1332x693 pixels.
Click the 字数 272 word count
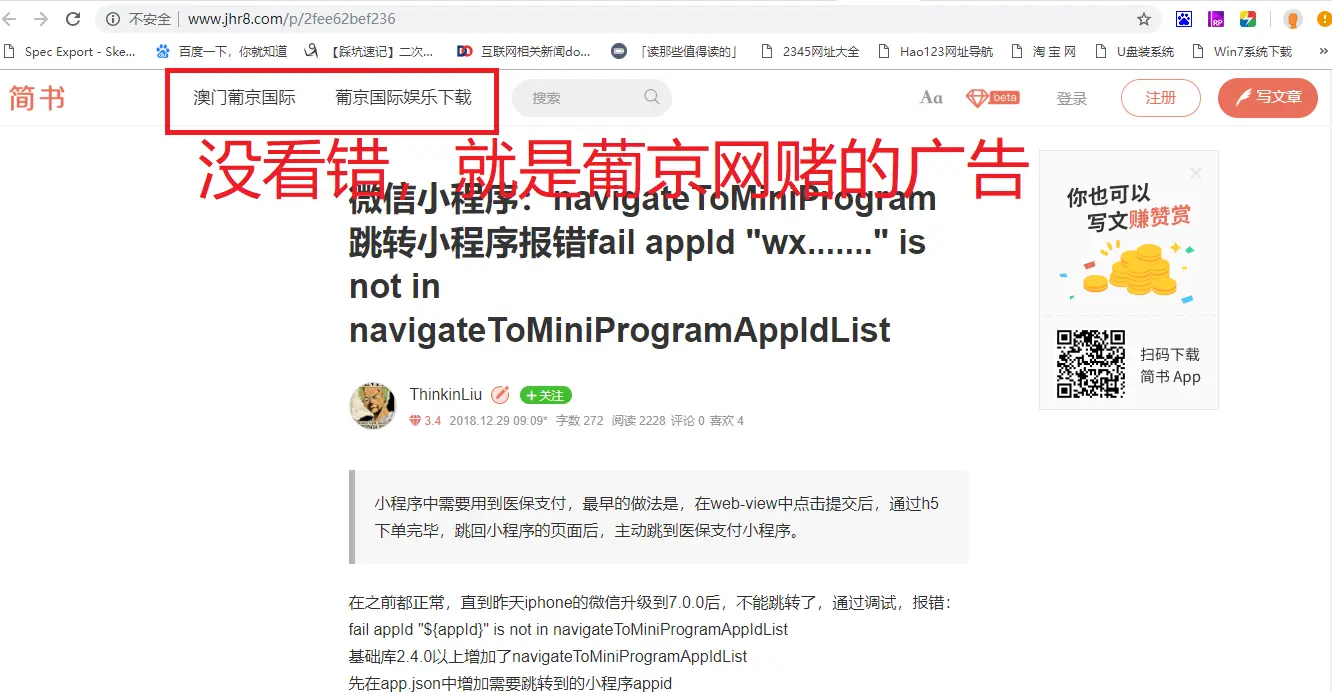coord(580,421)
